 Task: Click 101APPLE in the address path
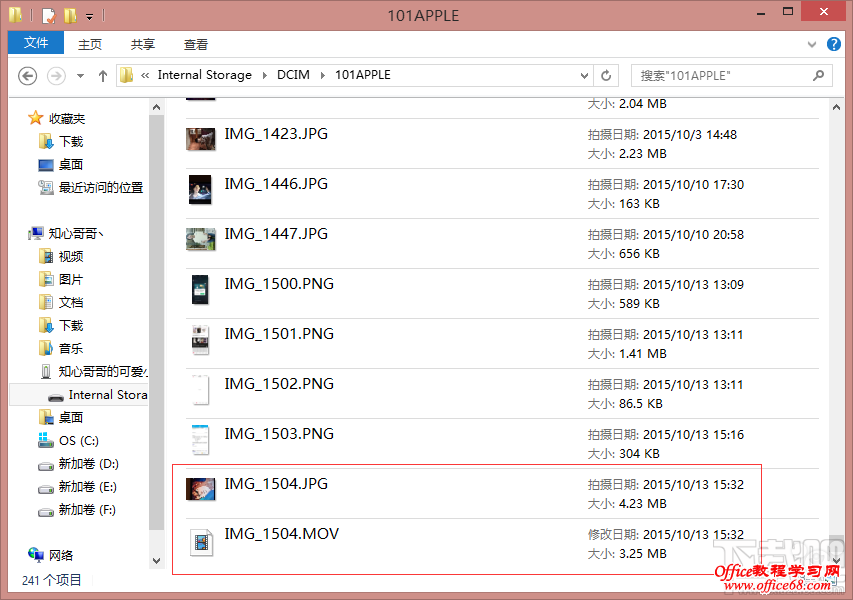[x=363, y=75]
